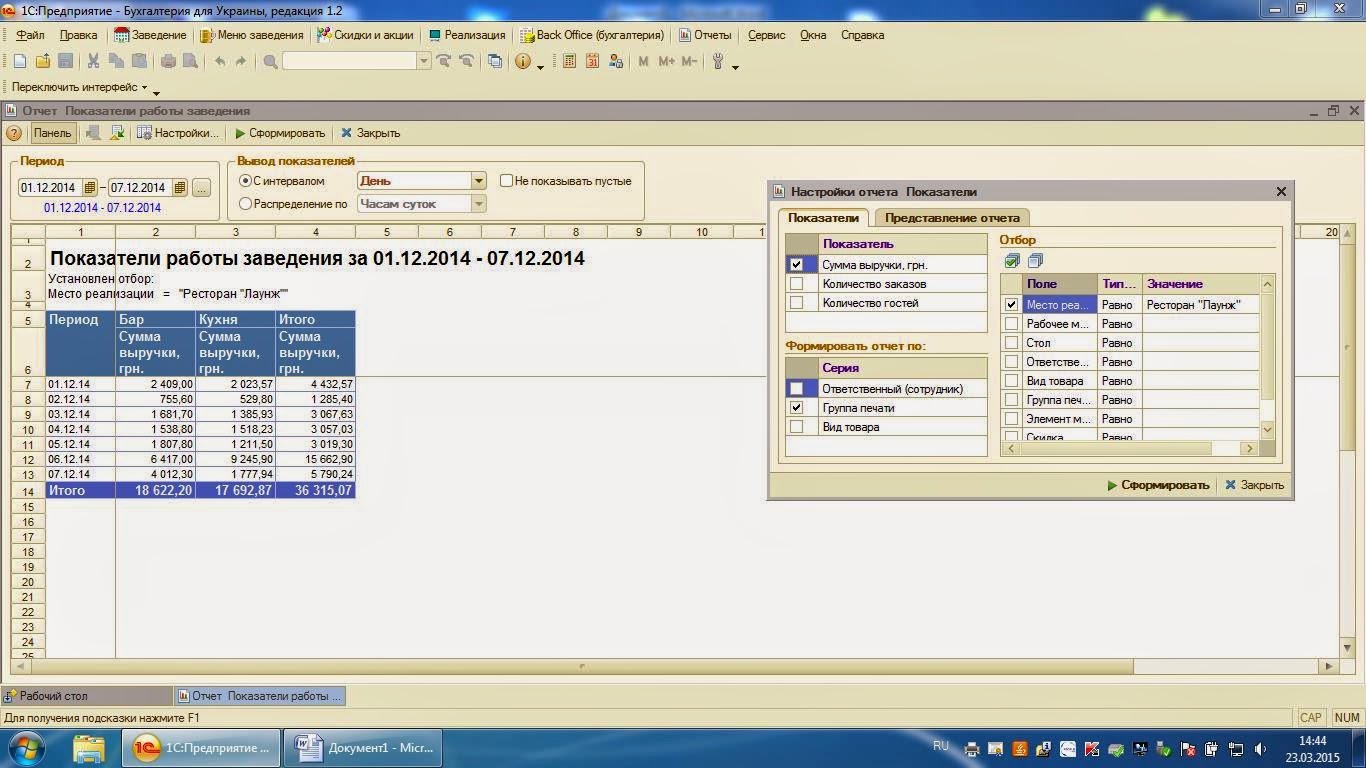Click the filter list vertical scrollbar down arrow
This screenshot has height=768, width=1366.
[x=1268, y=429]
